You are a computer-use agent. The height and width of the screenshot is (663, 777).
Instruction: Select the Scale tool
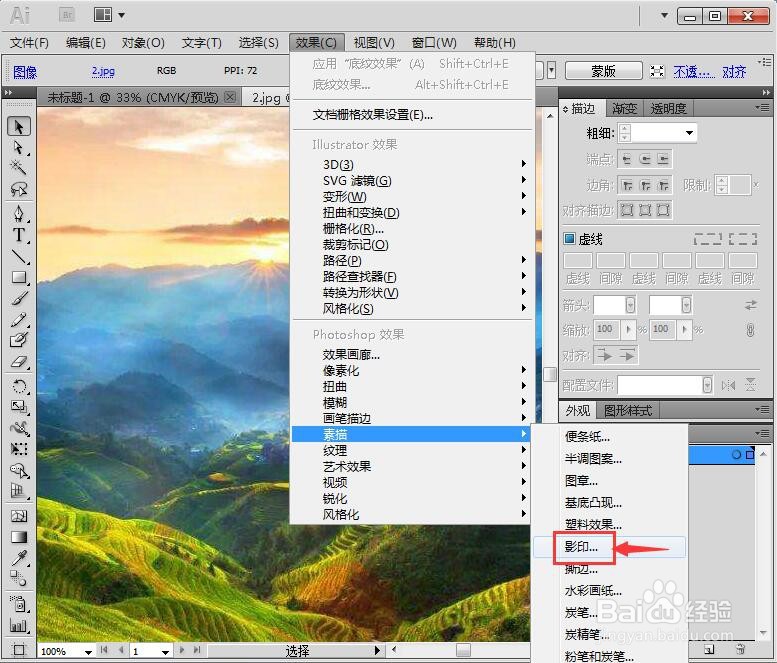coord(19,407)
